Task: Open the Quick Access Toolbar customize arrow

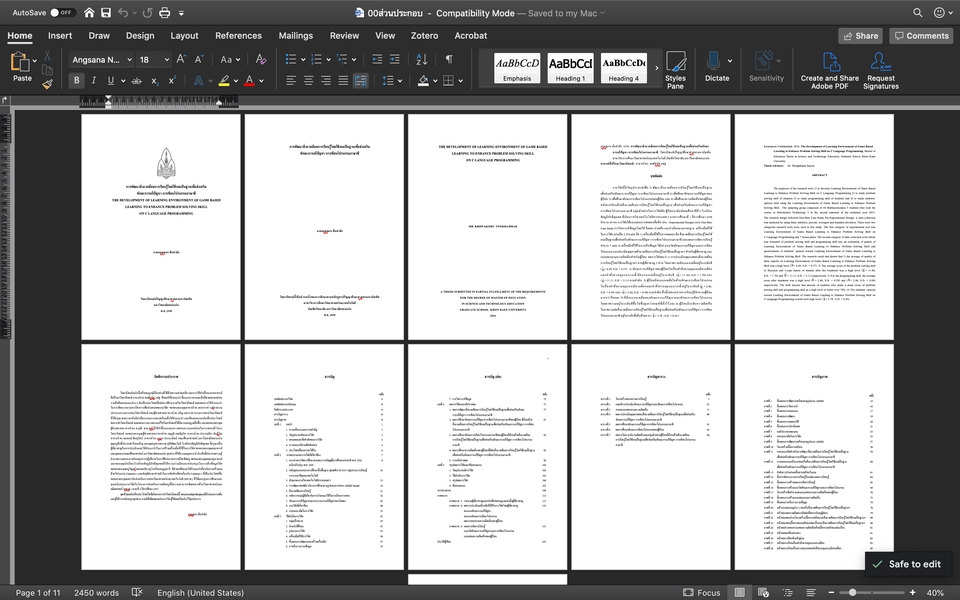Action: coord(181,12)
